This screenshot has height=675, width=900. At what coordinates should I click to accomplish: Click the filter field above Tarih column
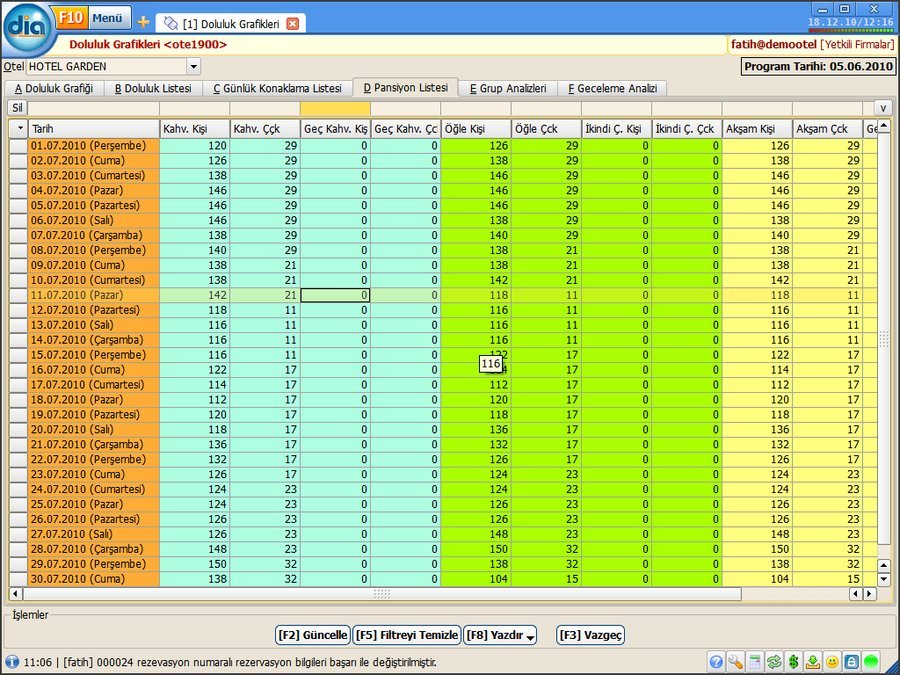(94, 108)
